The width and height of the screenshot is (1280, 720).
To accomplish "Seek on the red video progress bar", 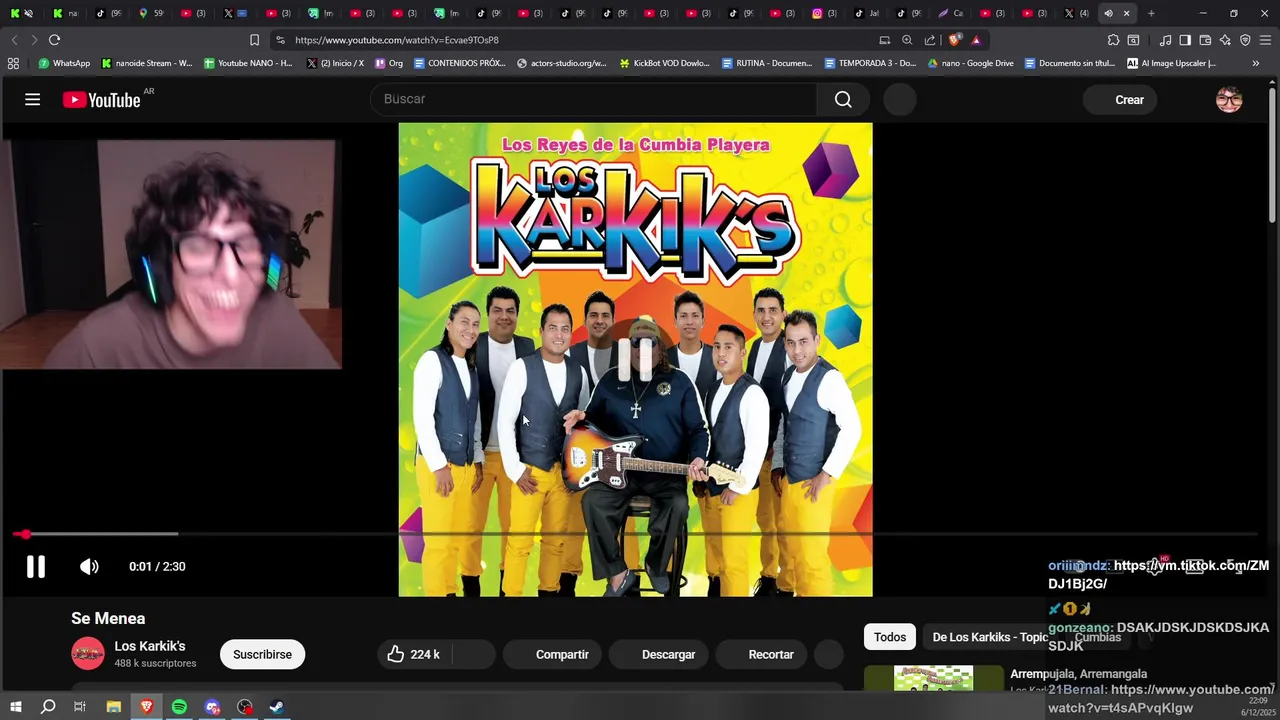I will [x=636, y=534].
